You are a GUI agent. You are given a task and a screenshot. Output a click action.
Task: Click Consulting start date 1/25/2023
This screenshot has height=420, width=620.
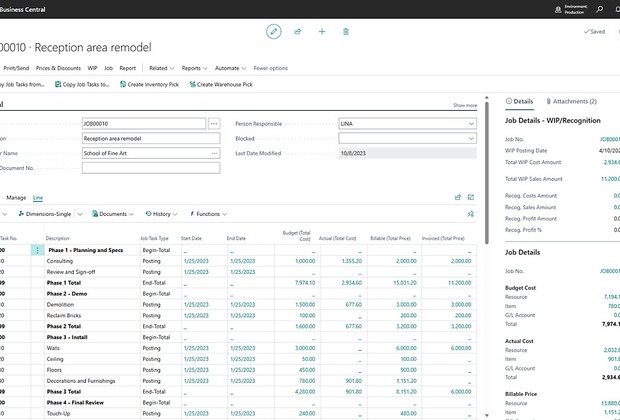pyautogui.click(x=196, y=261)
